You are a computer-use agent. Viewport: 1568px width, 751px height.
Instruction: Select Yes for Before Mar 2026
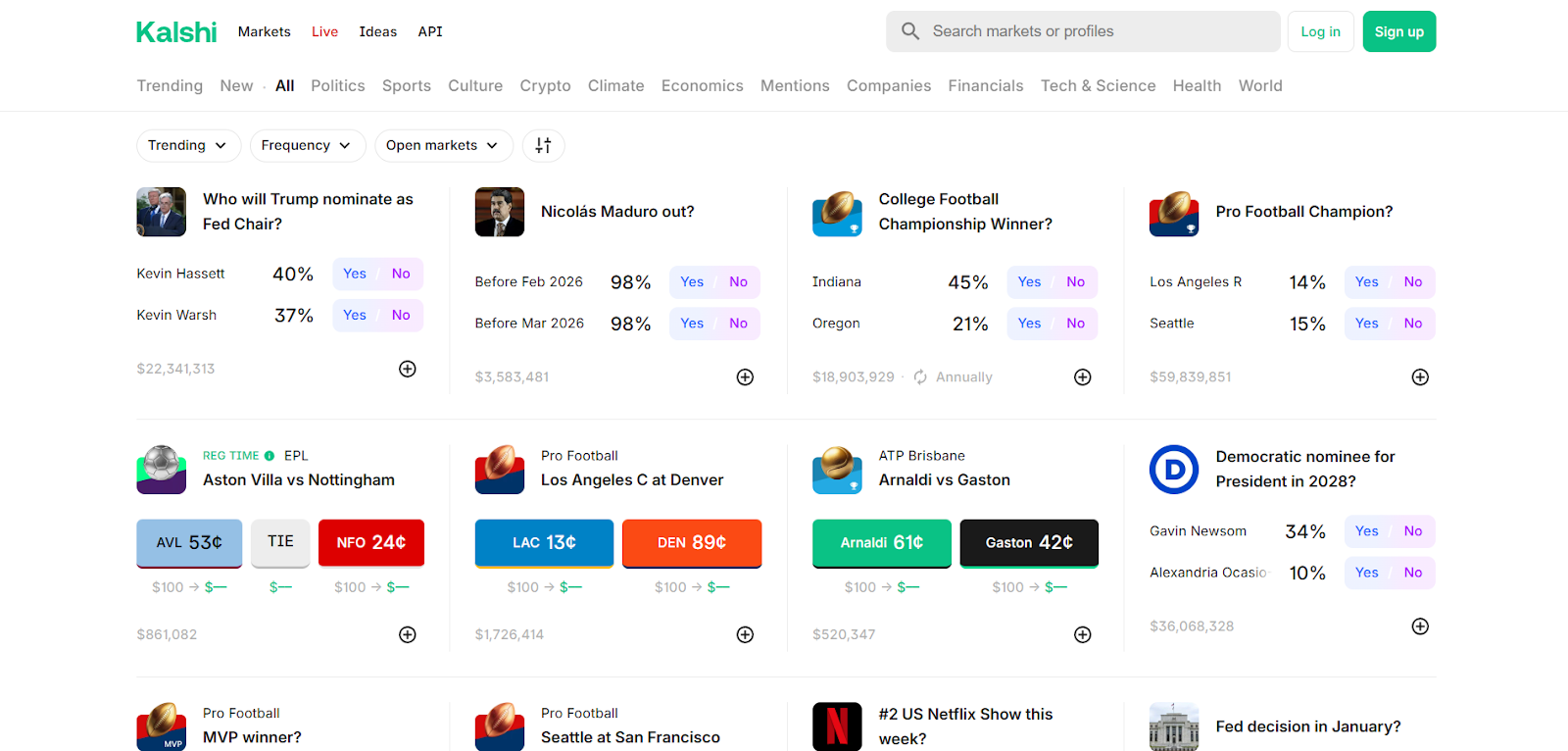tap(692, 323)
